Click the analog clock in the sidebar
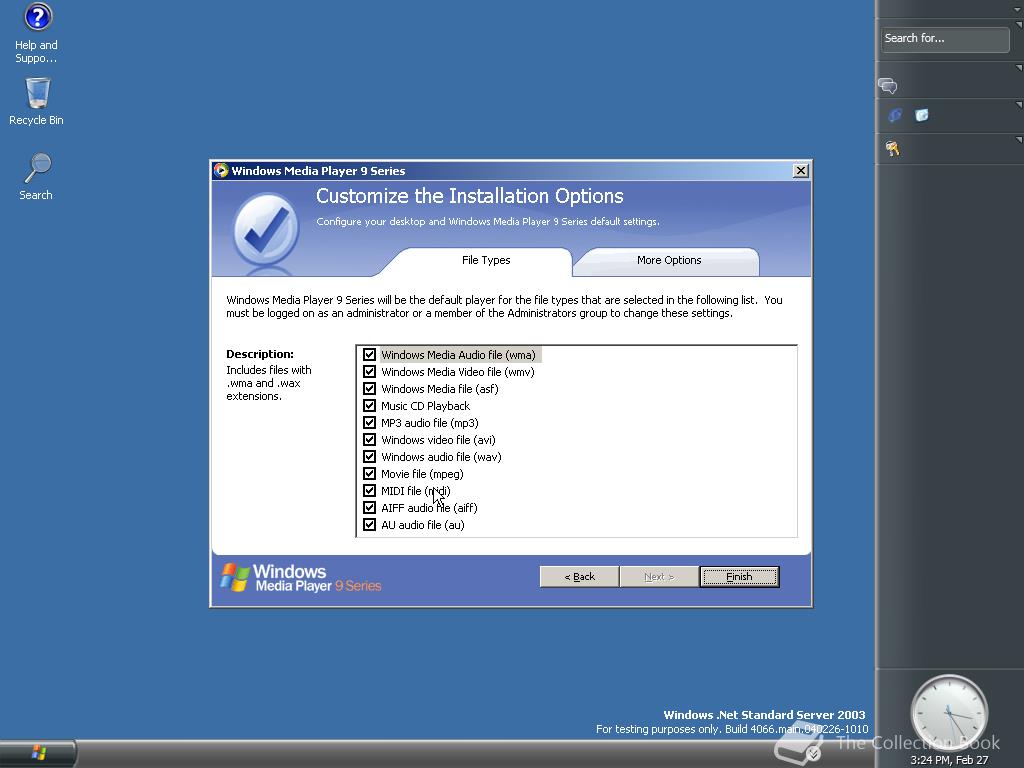Image resolution: width=1024 pixels, height=768 pixels. point(949,713)
